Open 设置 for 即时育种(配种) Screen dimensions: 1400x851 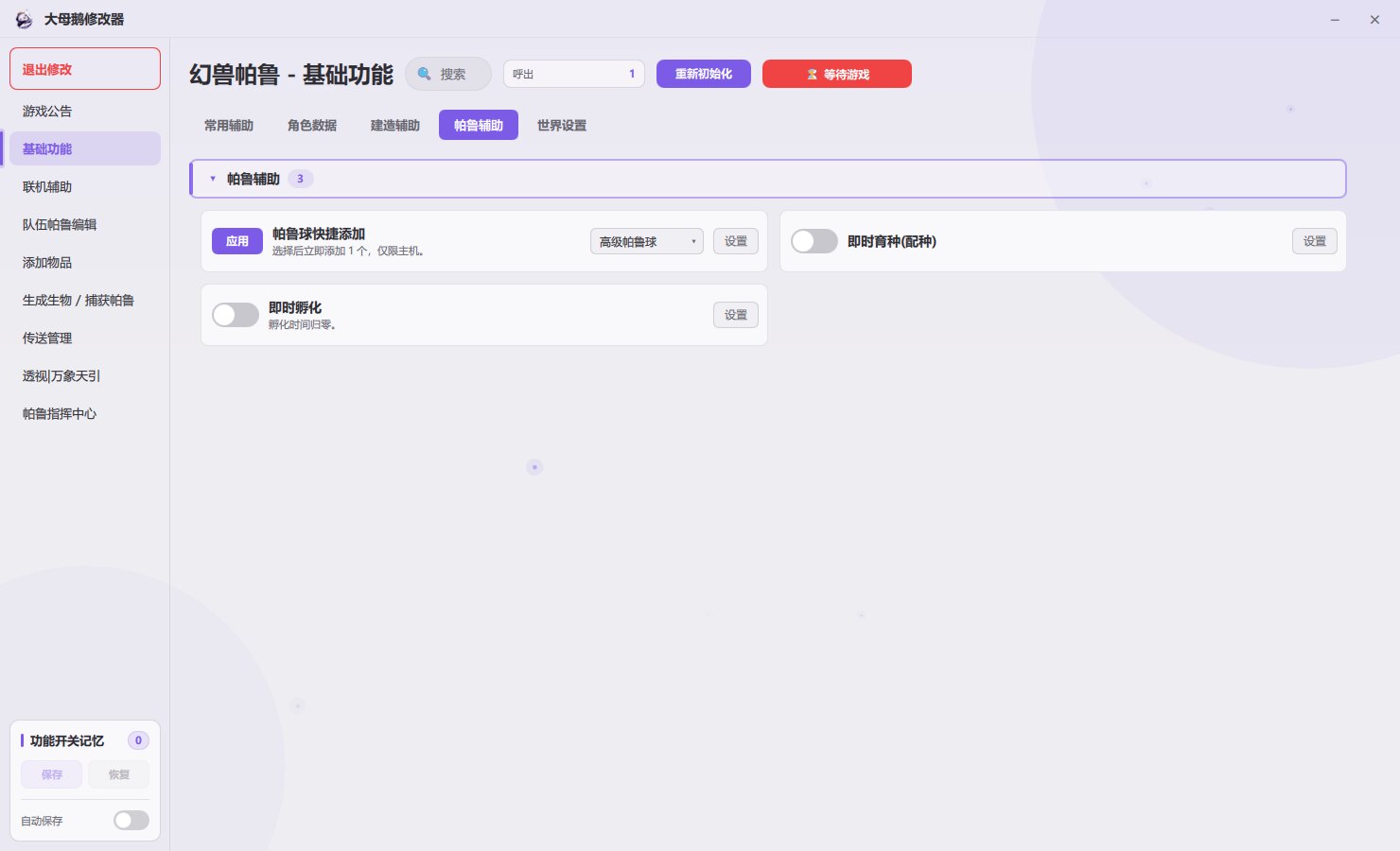(1315, 241)
